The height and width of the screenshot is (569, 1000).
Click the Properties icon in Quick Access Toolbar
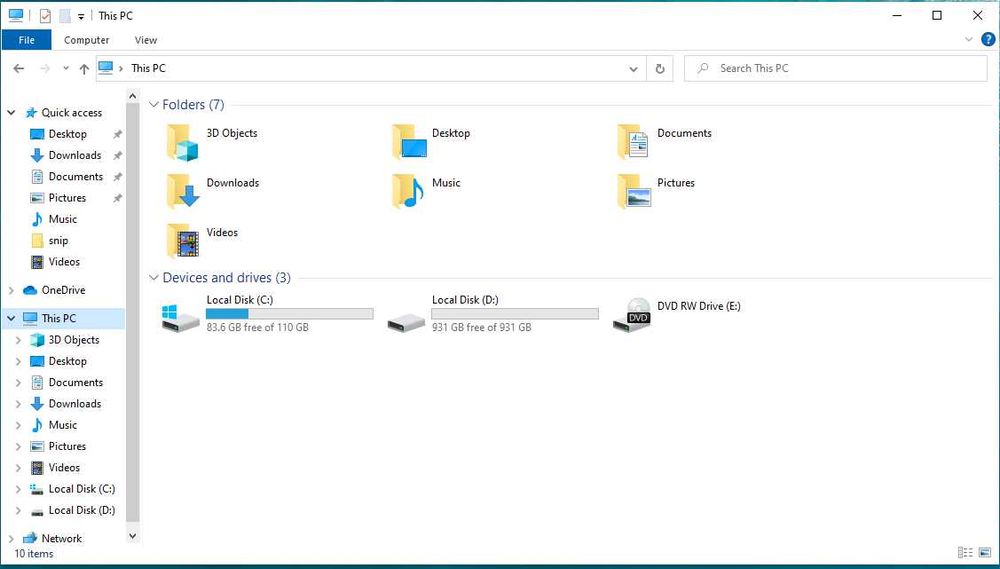tap(45, 15)
